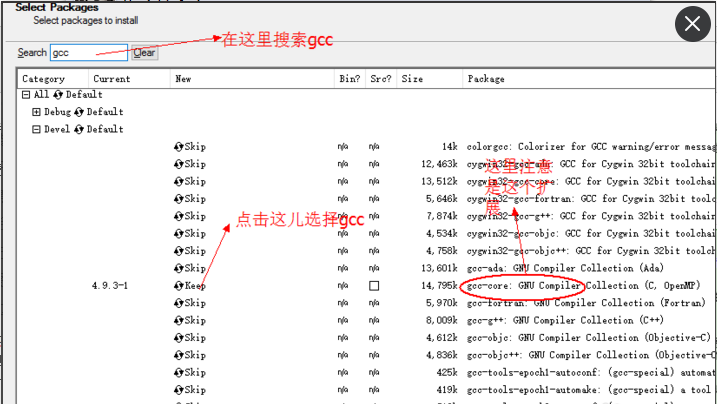Collapse the Devel category tree node
Screen dimensions: 717x404
(x=36, y=129)
